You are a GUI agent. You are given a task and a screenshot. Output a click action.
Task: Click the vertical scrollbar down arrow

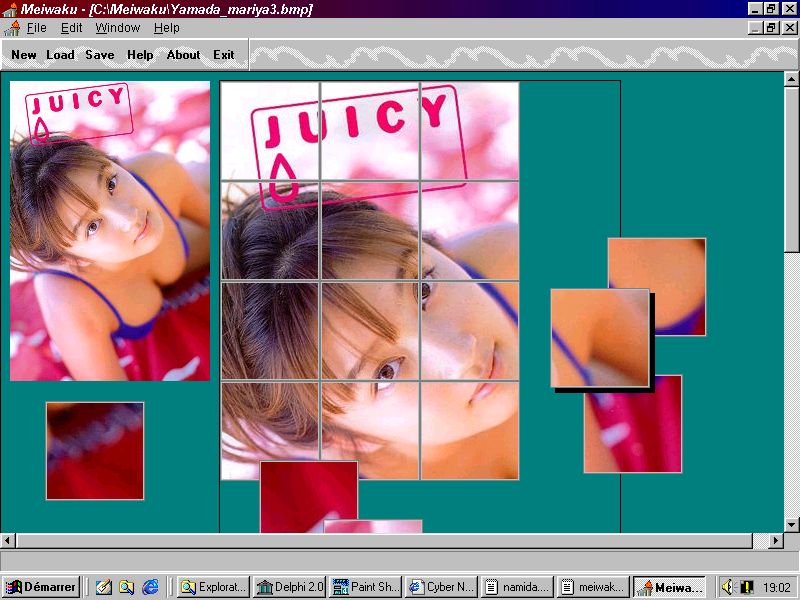791,524
